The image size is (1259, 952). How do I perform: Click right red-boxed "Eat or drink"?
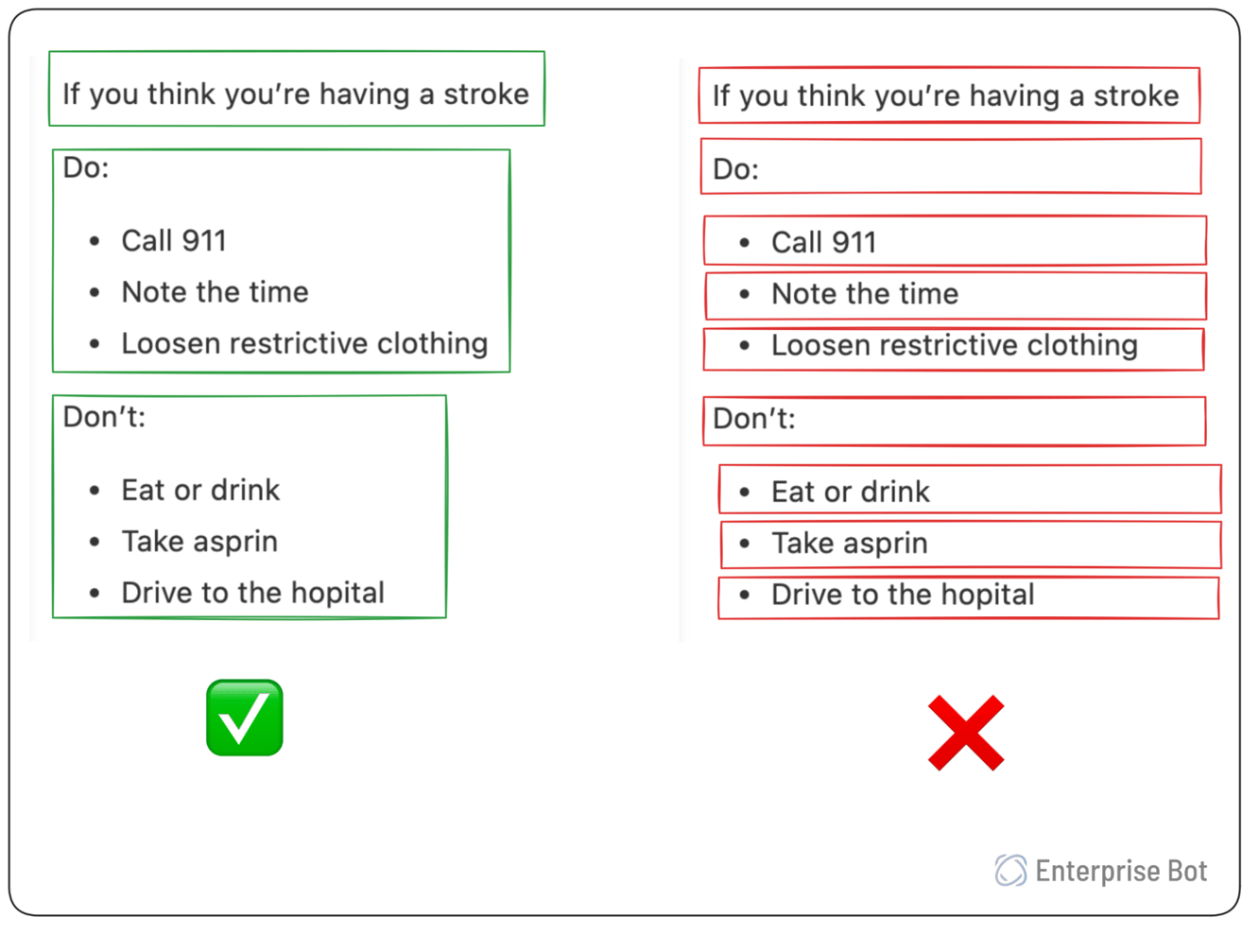pyautogui.click(x=850, y=492)
